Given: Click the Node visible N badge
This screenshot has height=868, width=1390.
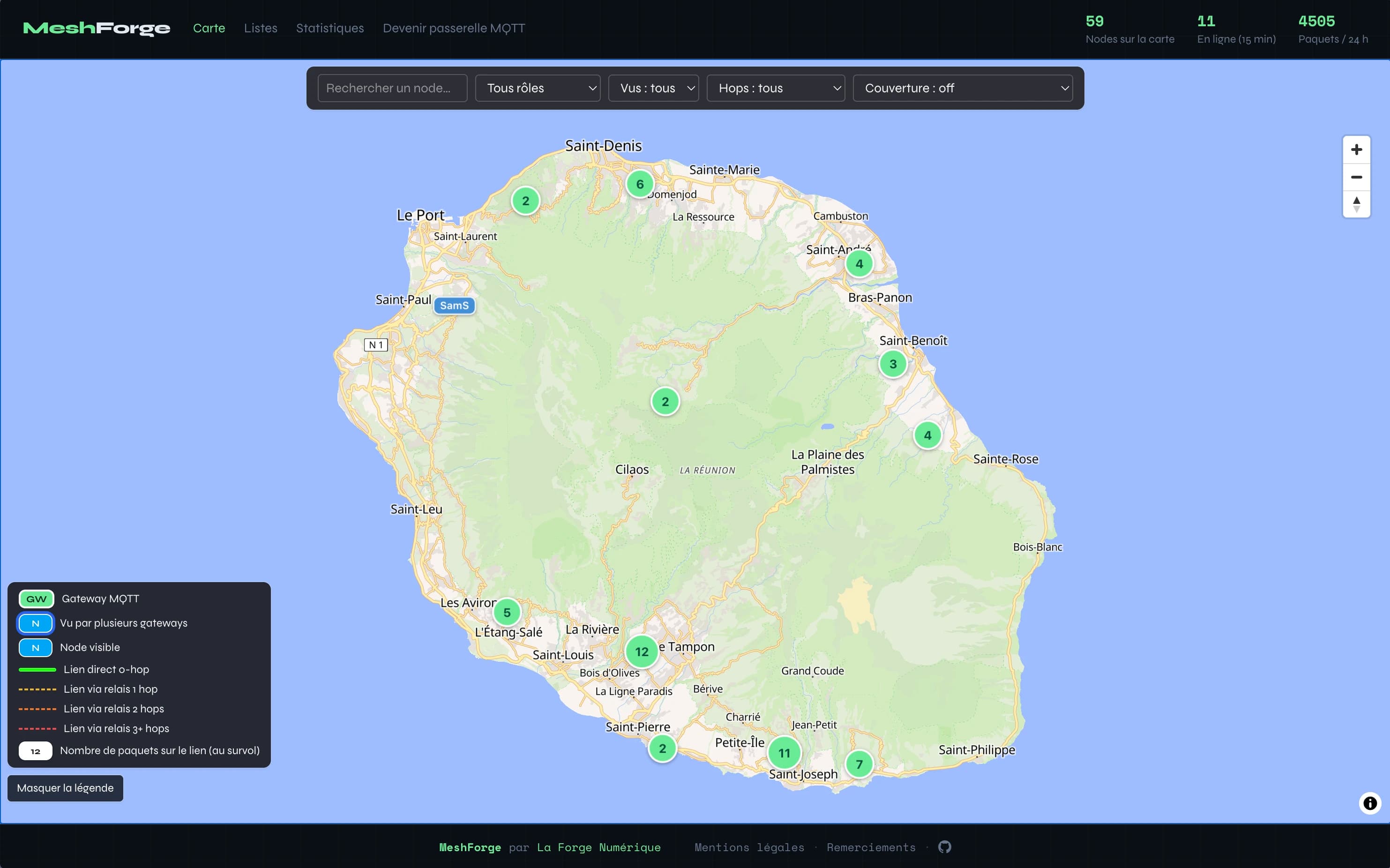Looking at the screenshot, I should pyautogui.click(x=36, y=648).
